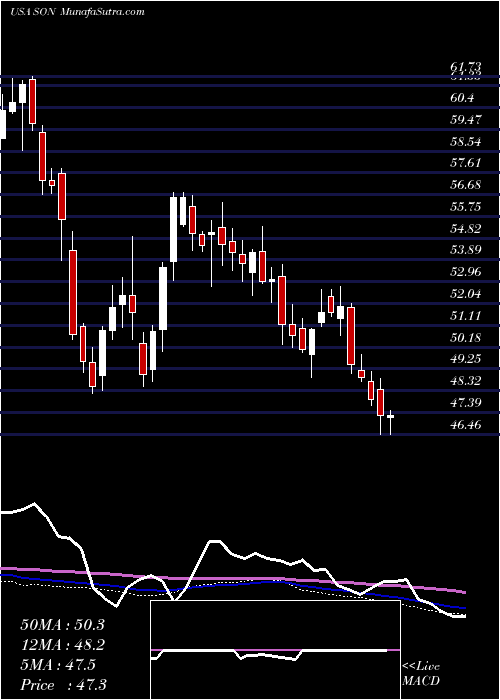This screenshot has height=700, width=500.
Task: Click the 53.89 price axis label
Action: tap(466, 249)
